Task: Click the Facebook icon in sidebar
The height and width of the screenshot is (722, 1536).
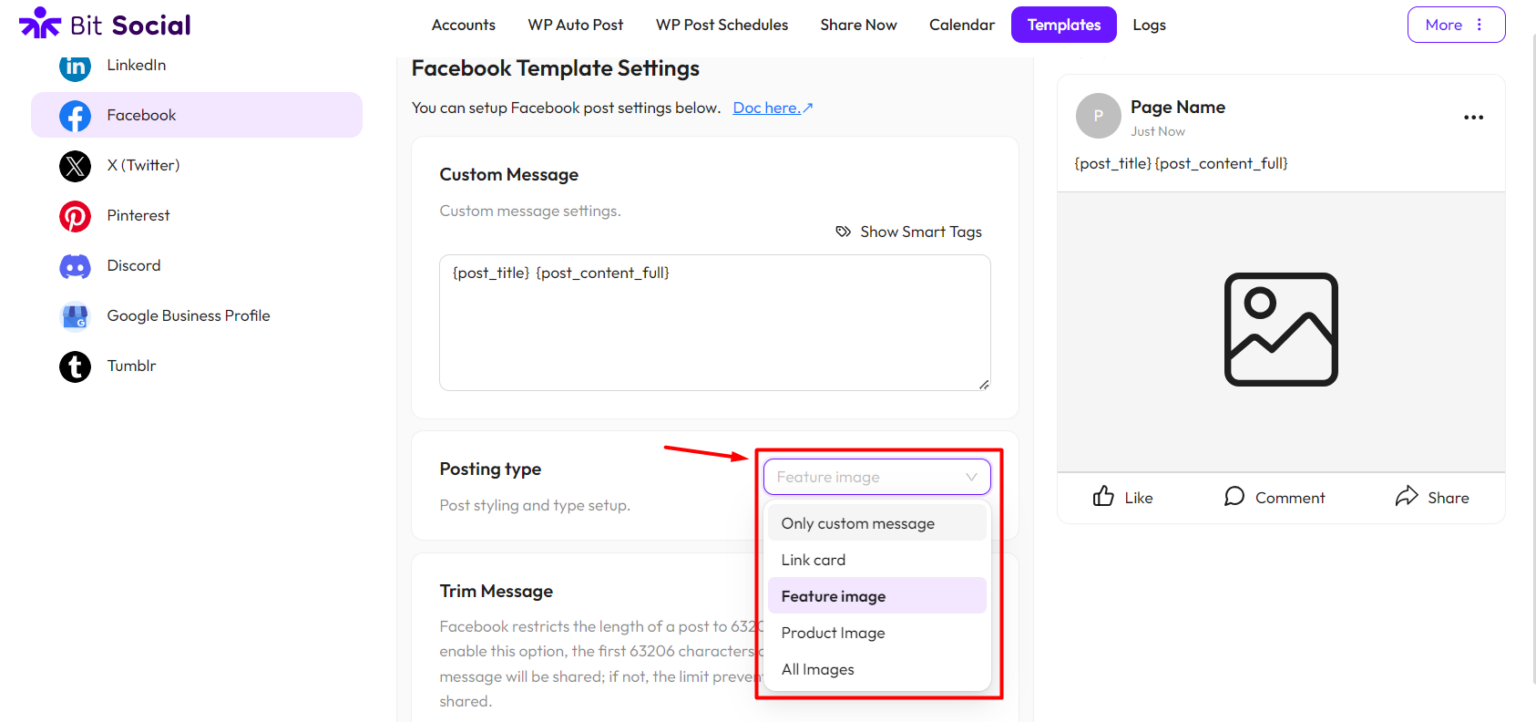Action: point(75,116)
